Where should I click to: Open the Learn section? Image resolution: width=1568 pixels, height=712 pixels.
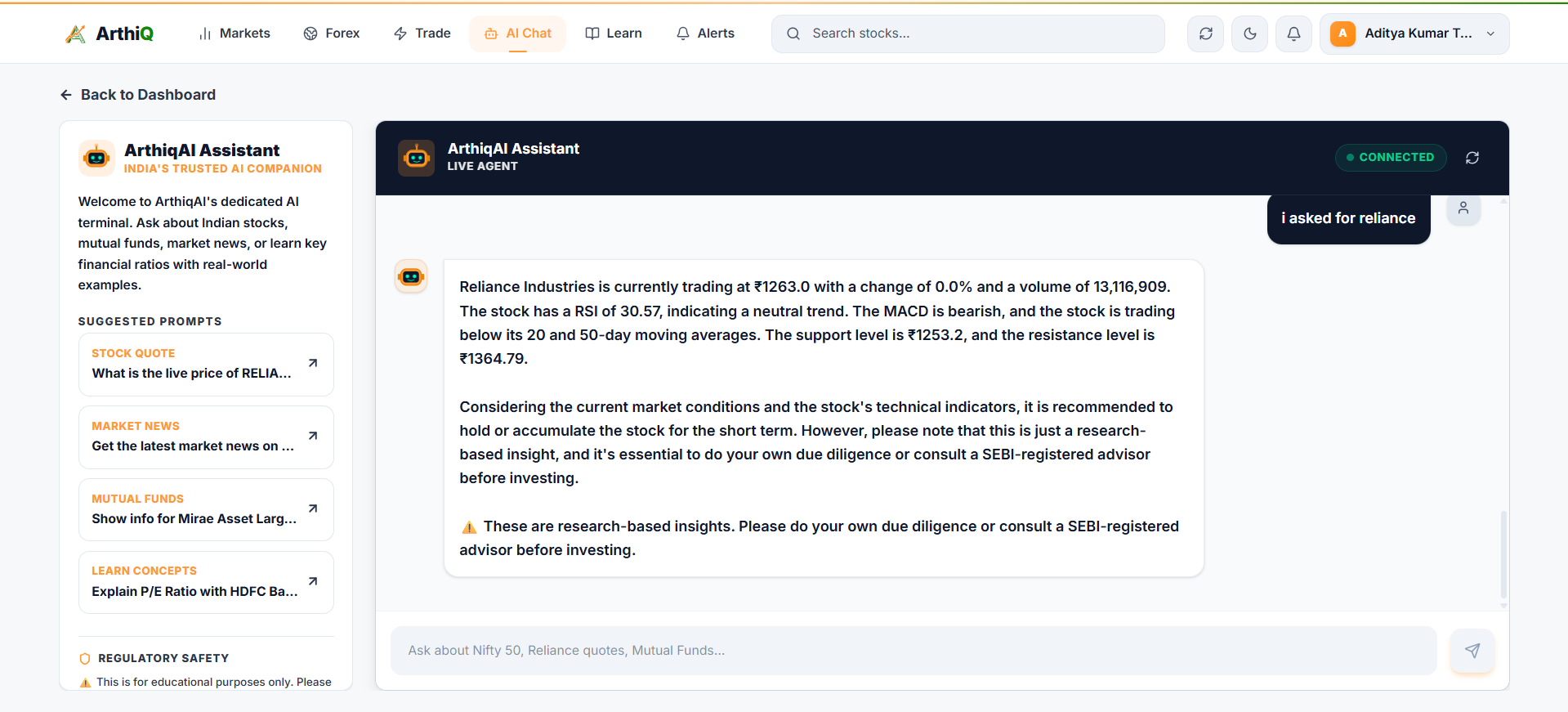pyautogui.click(x=614, y=34)
